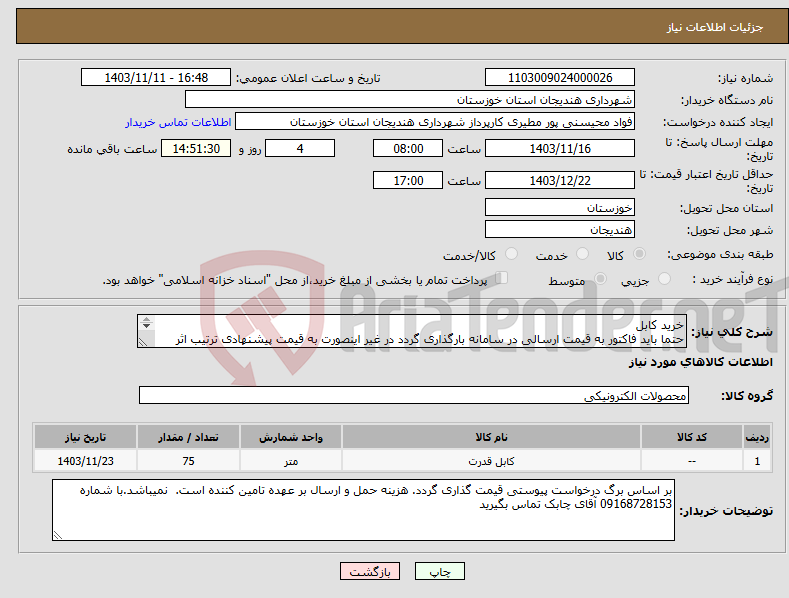Click the announcement date field 1403/11/11 - 16:48
Viewport: 789px width, 598px height.
click(x=156, y=78)
